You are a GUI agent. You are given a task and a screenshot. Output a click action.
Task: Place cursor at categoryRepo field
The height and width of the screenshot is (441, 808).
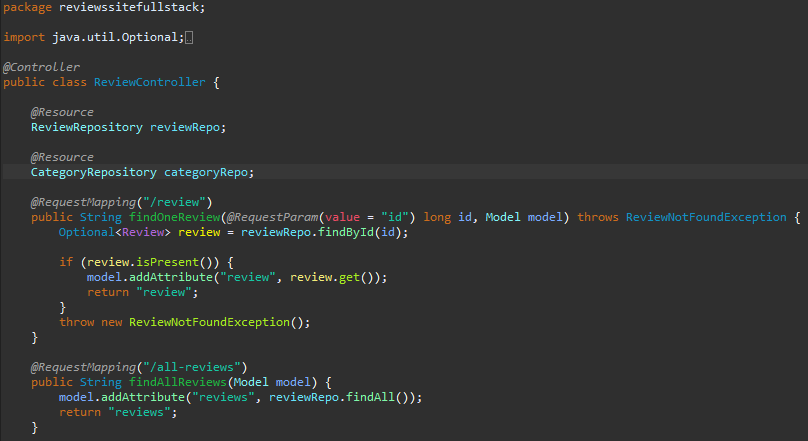coord(206,172)
